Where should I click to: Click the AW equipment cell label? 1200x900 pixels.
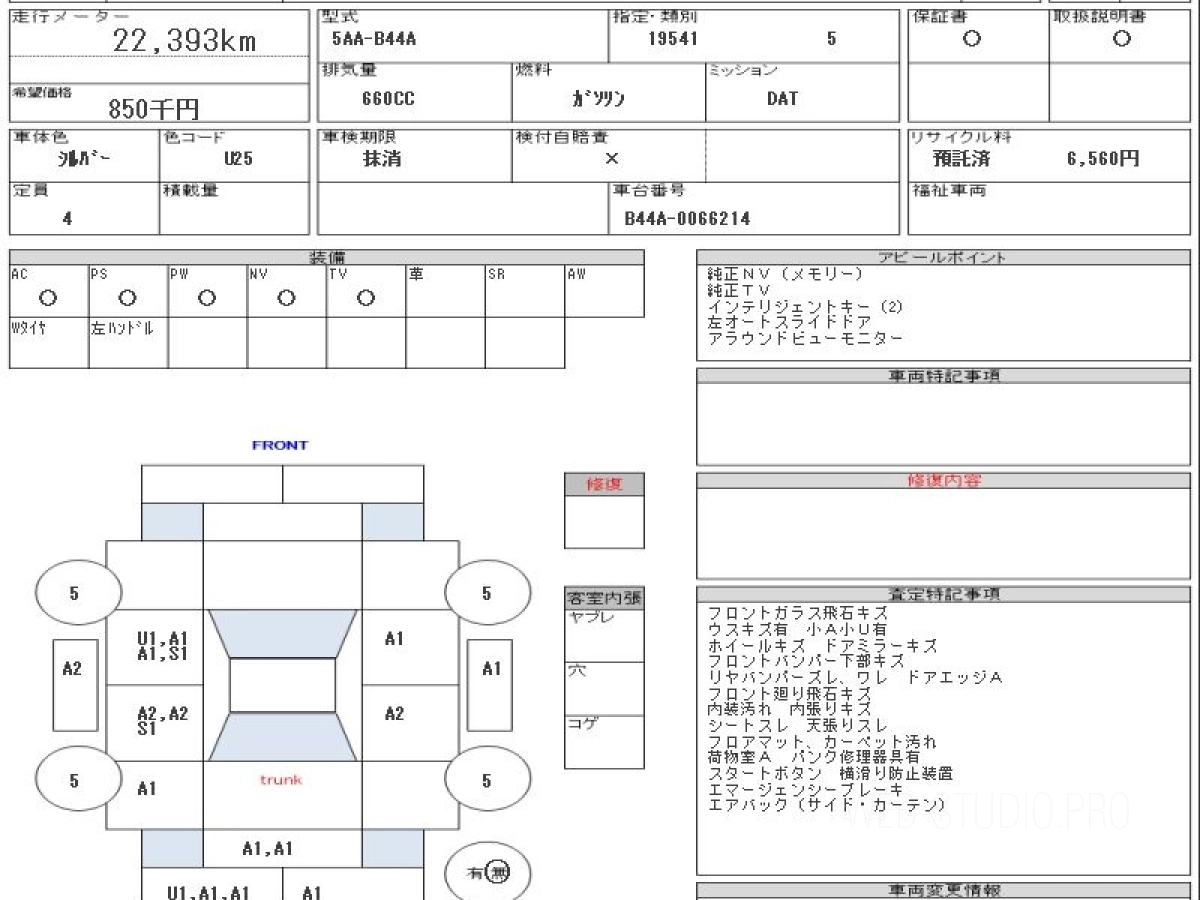click(x=576, y=273)
